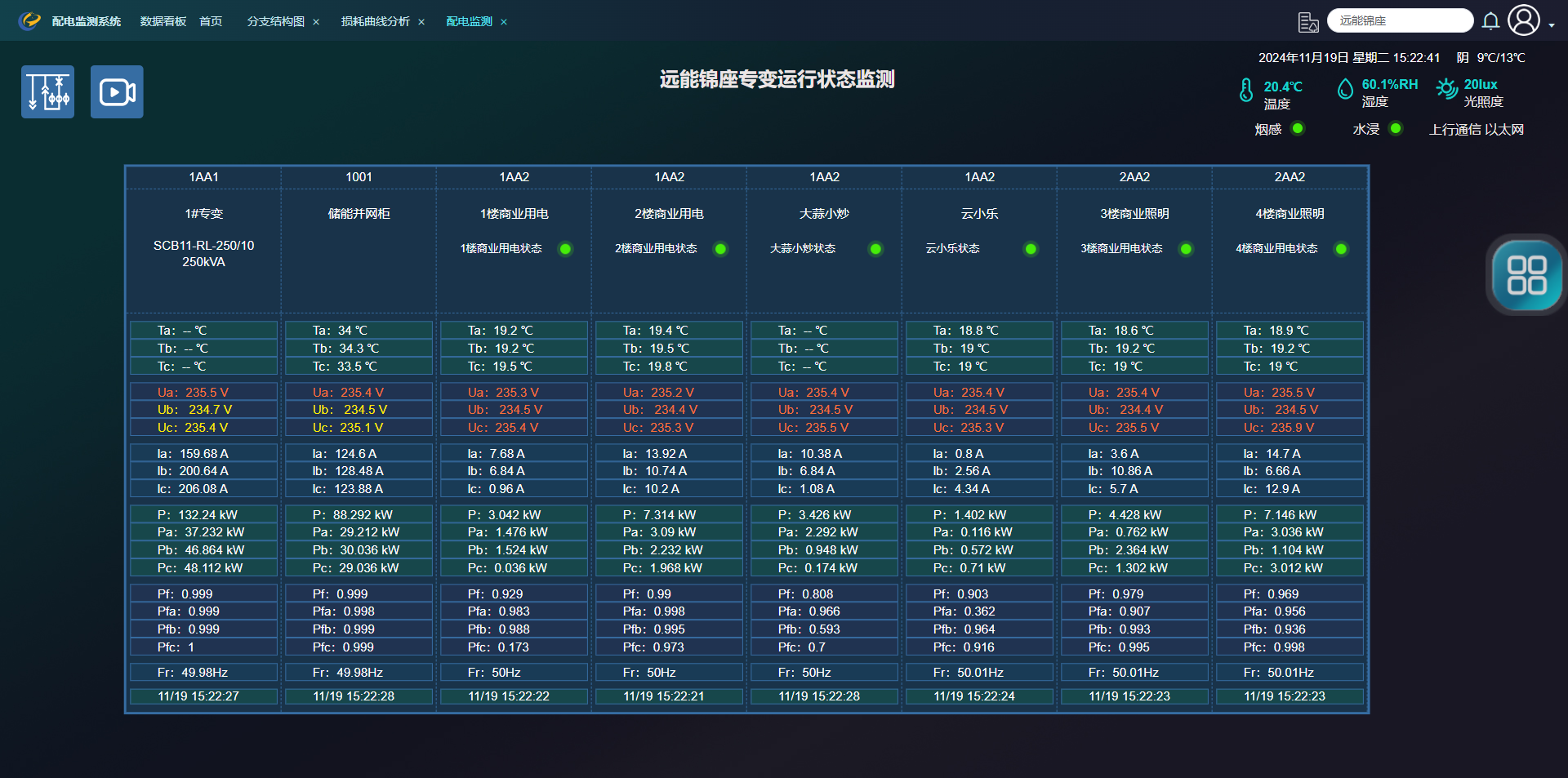1568x778 pixels.
Task: Click the 1楼商业用电 status indicator light
Action: [565, 249]
